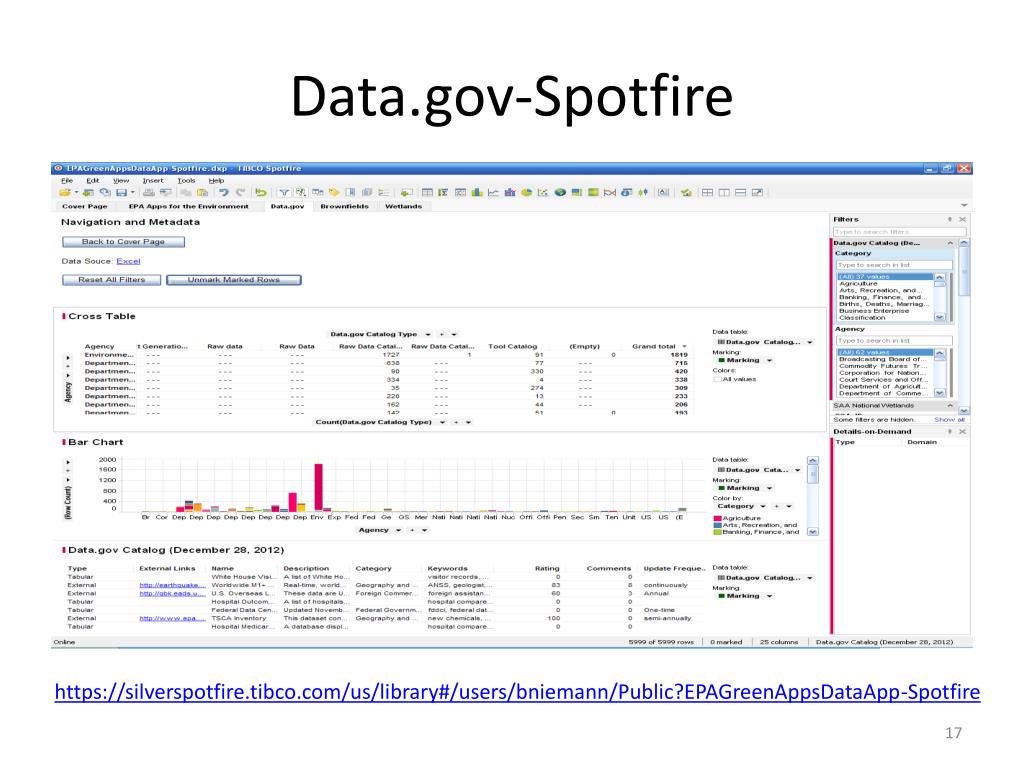Screen dimensions: 1024x768
Task: Insert a Heat Map visualization icon
Action: click(x=593, y=193)
